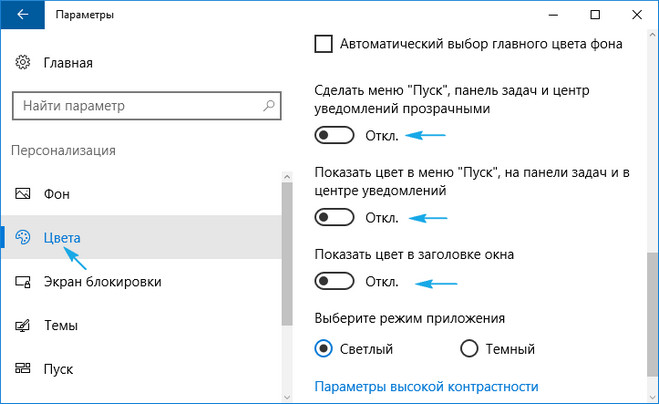
Task: Click the Home gear icon
Action: [23, 63]
